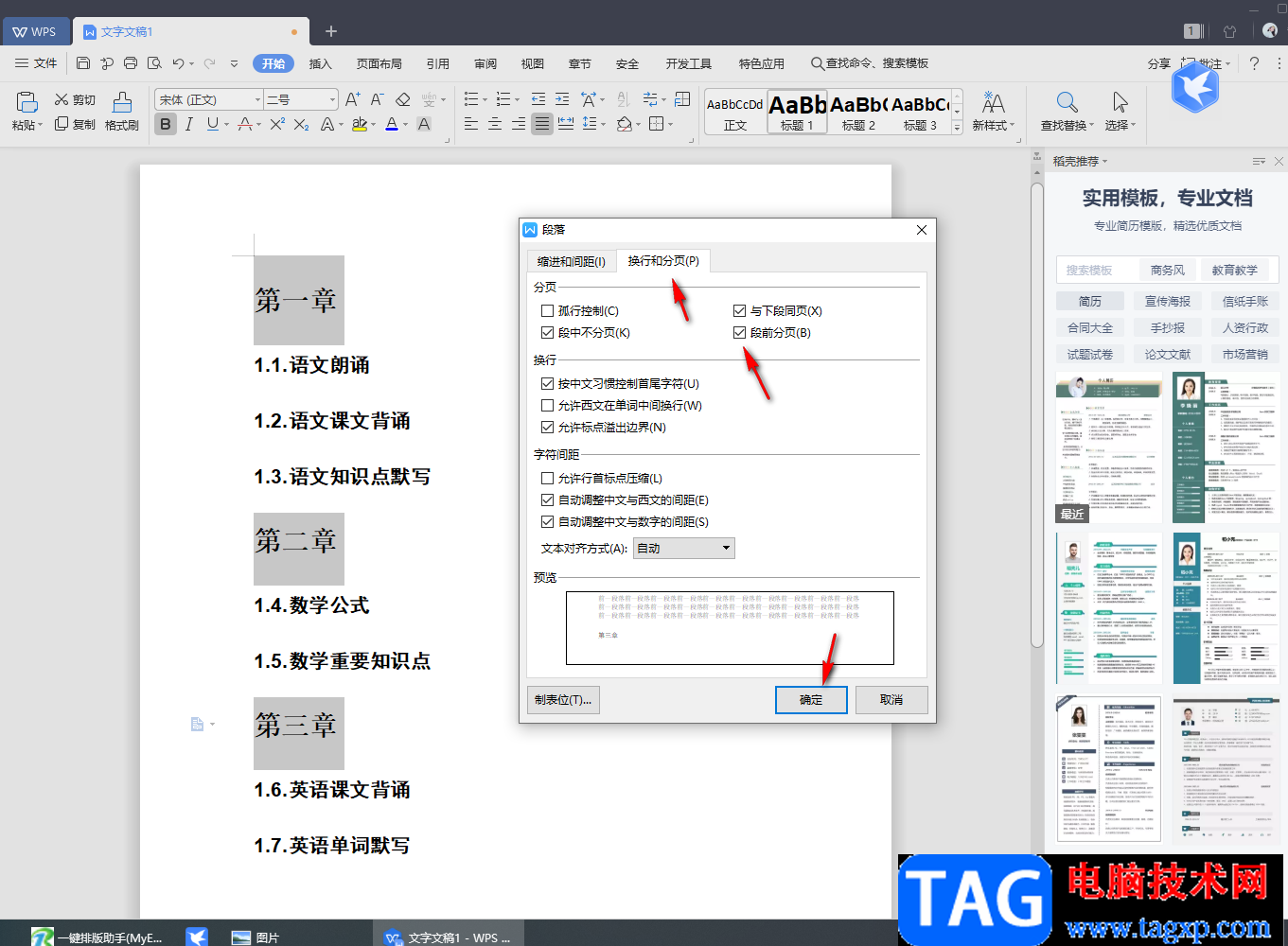
Task: Uncheck 允许标点溢出边界(N)
Action: click(547, 428)
